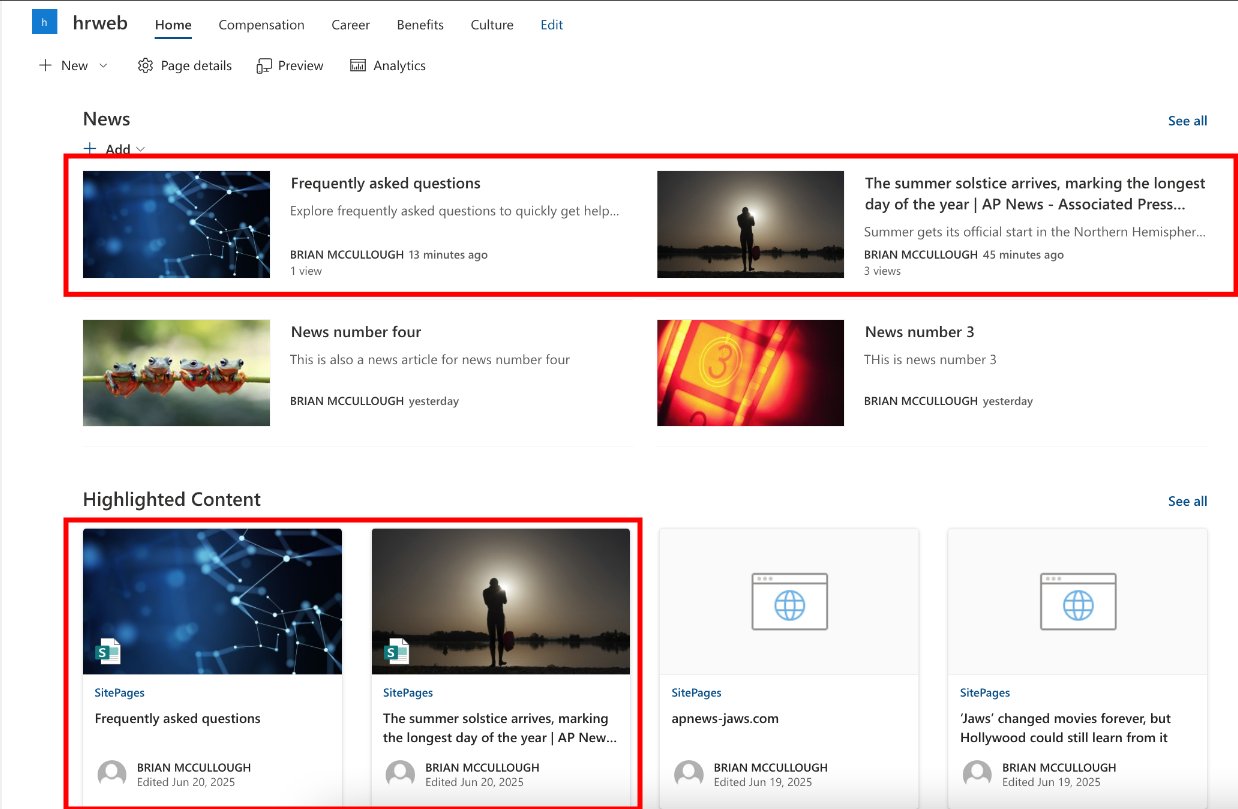The width and height of the screenshot is (1238, 809).
Task: Click See all in the News section
Action: click(1187, 120)
